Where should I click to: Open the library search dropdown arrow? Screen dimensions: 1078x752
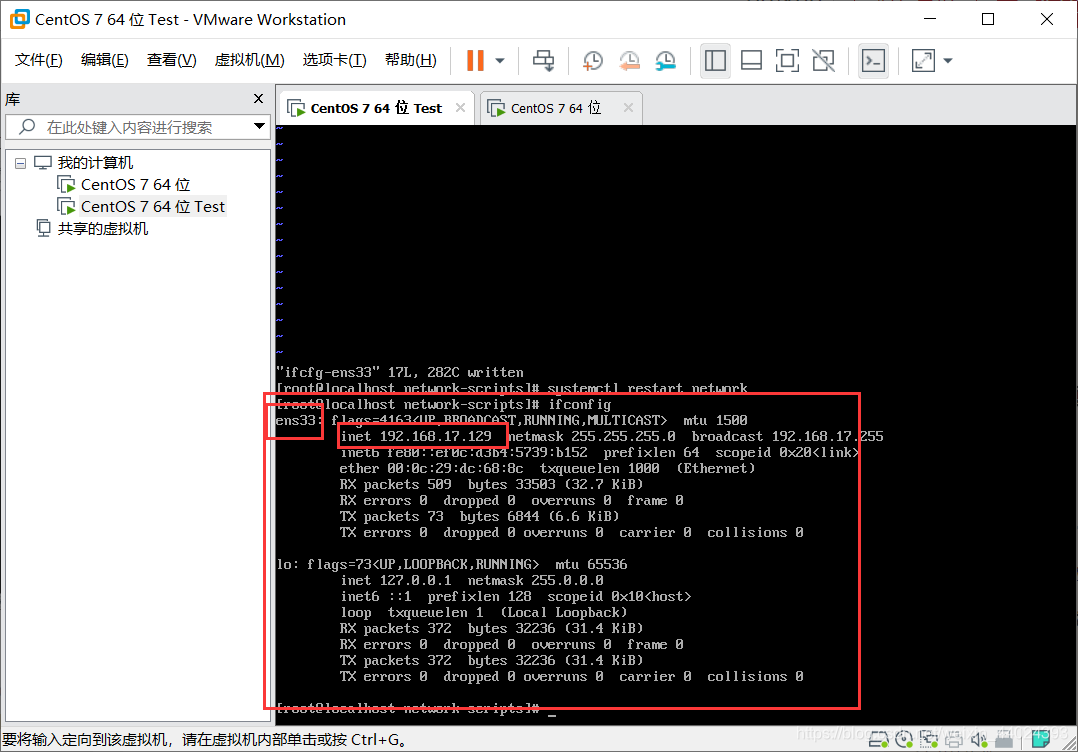pos(259,126)
